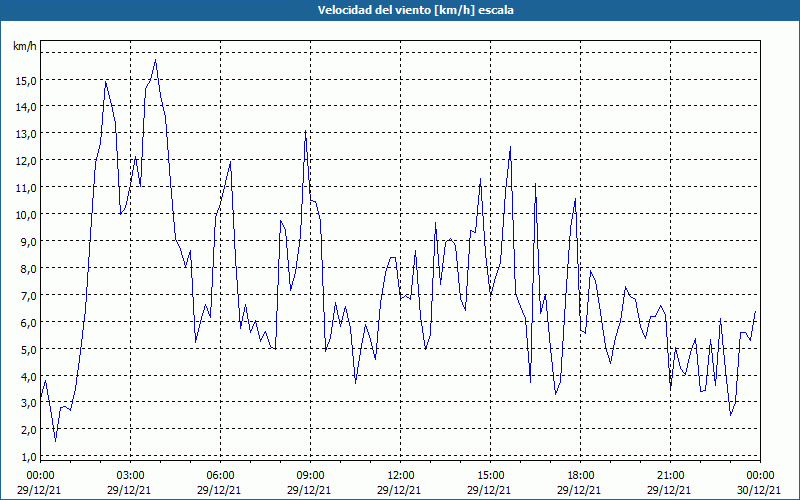Click the 6,0 y-axis value

[28, 323]
